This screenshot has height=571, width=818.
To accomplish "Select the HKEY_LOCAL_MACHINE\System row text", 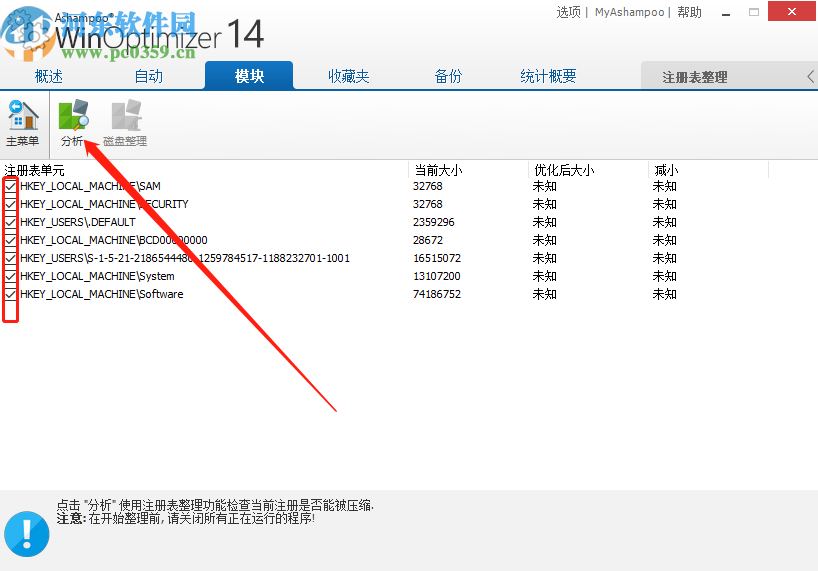I will tap(98, 276).
